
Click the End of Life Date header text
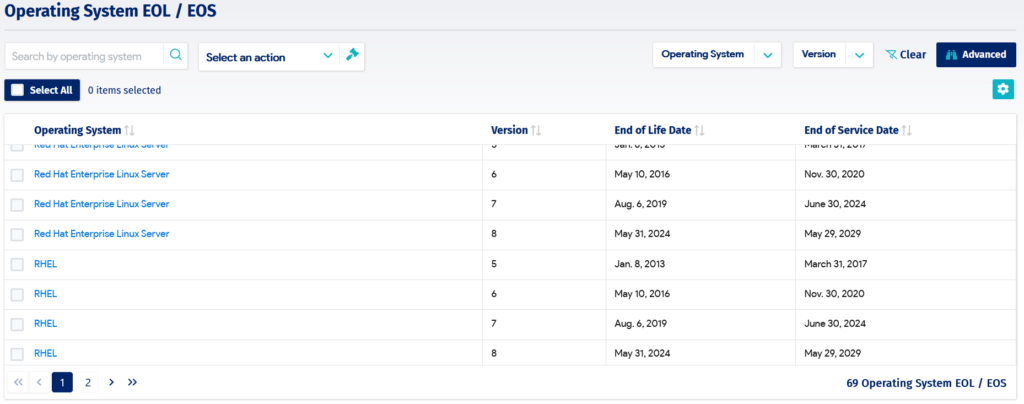tap(652, 130)
